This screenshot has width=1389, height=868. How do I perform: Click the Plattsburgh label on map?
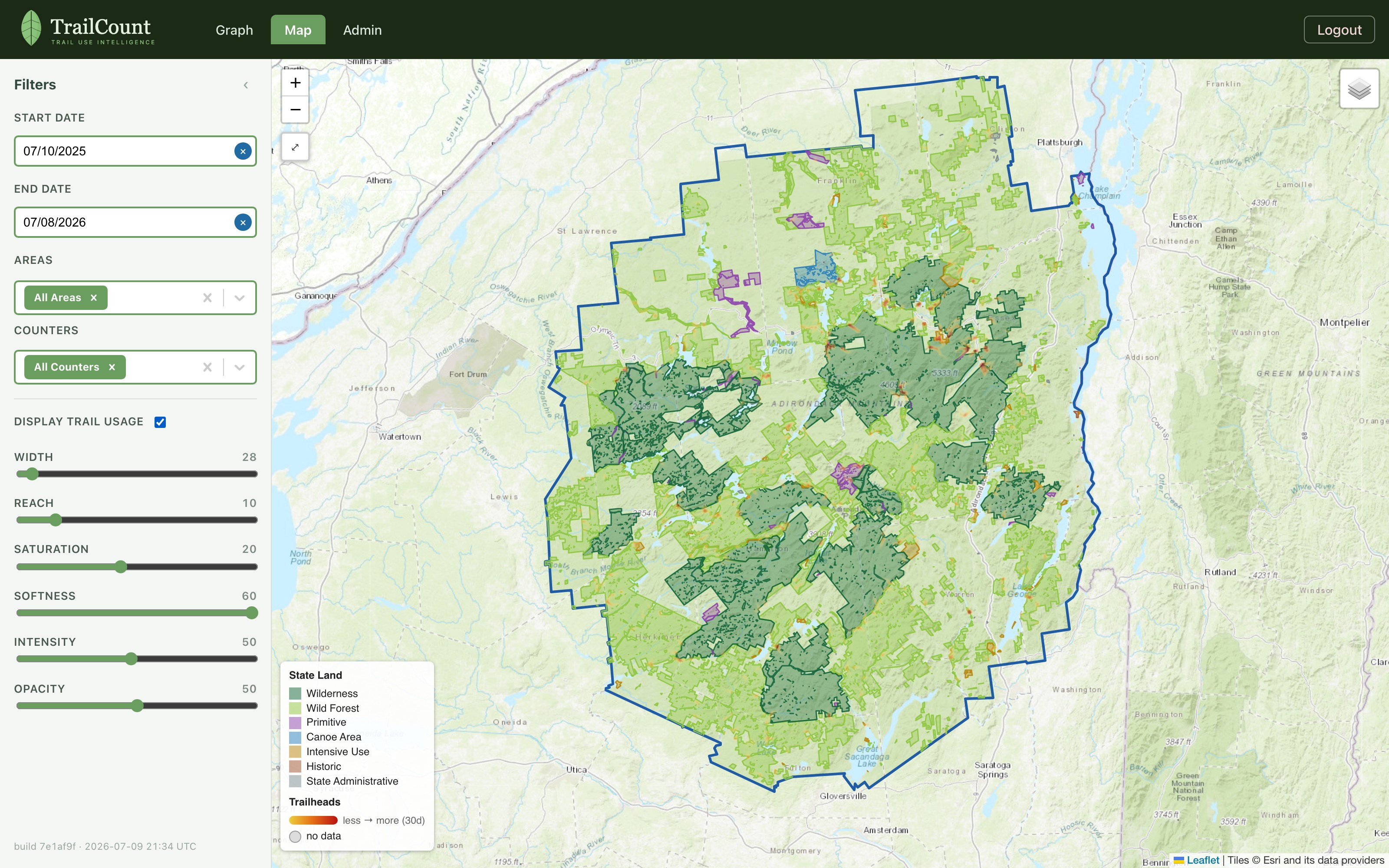click(1060, 142)
